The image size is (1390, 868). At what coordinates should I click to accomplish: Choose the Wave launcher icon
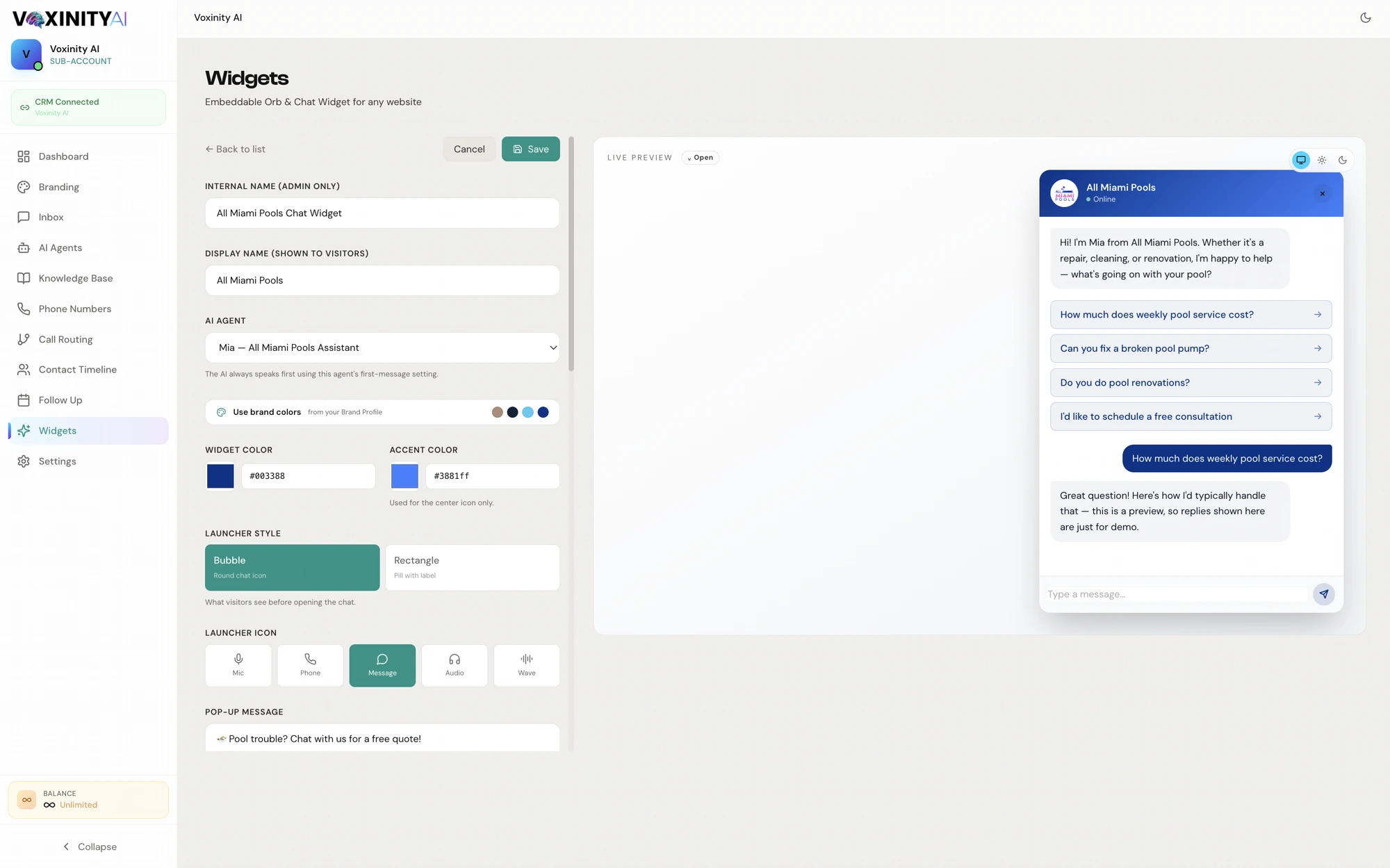point(527,665)
